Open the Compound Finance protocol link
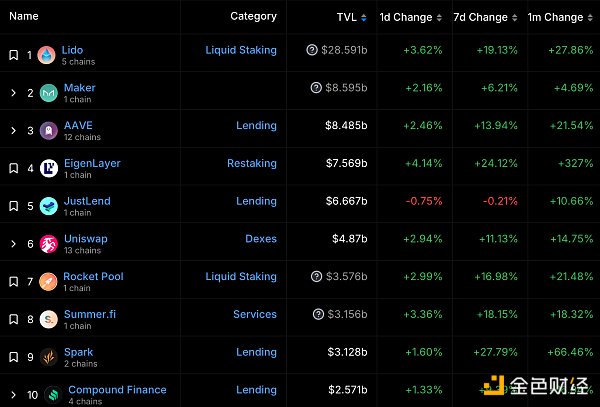Screen dimensions: 600x407 coord(115,390)
